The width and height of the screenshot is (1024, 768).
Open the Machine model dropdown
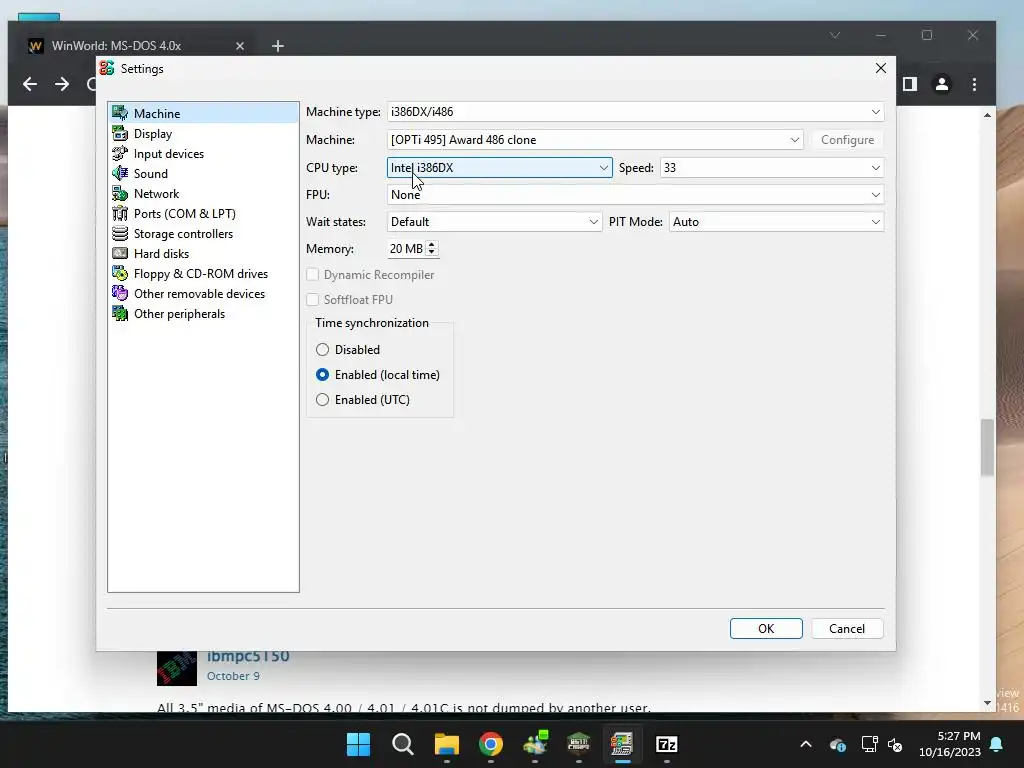point(595,140)
